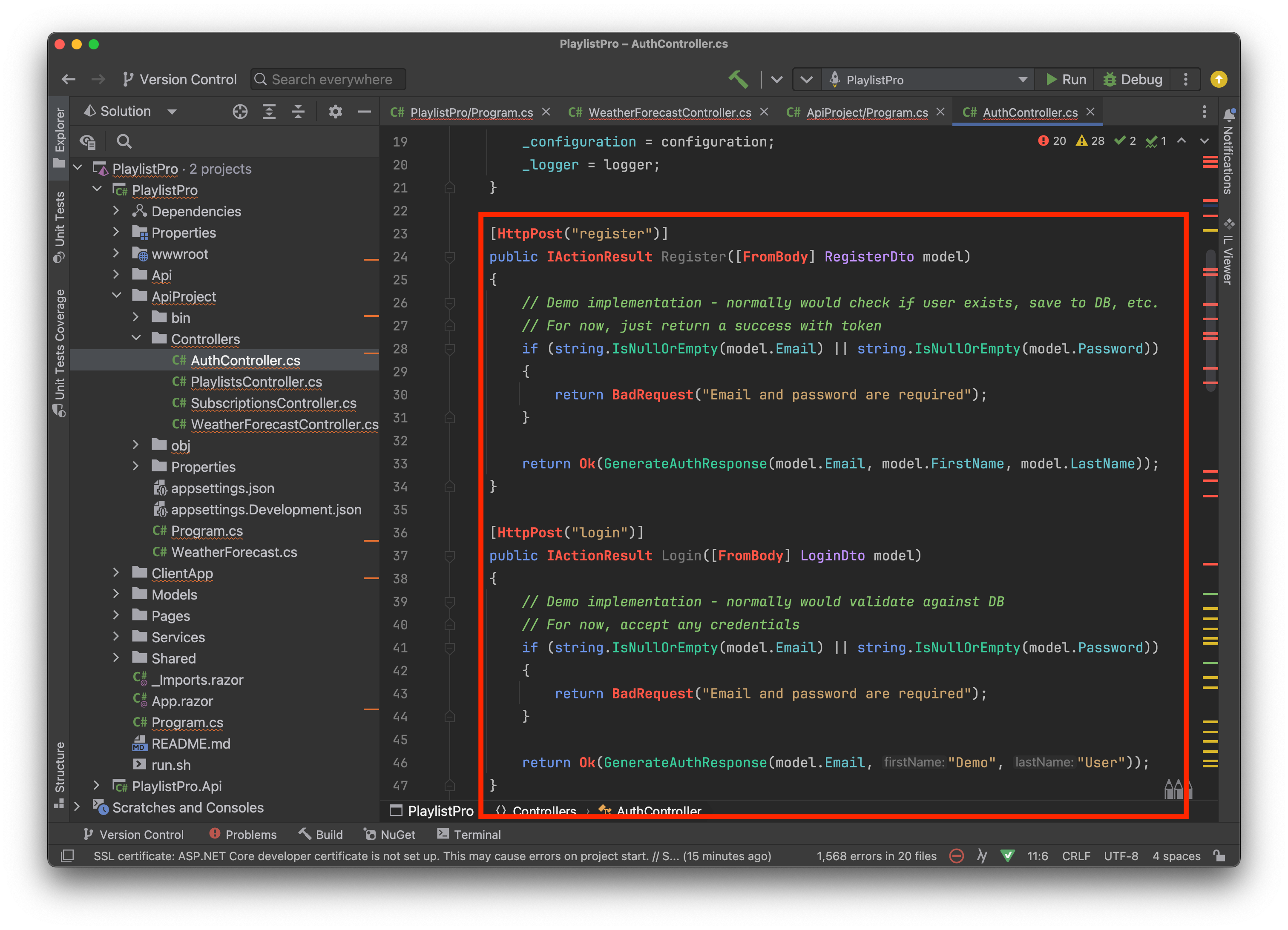
Task: Click the search magnifier in Solution explorer
Action: 124,141
